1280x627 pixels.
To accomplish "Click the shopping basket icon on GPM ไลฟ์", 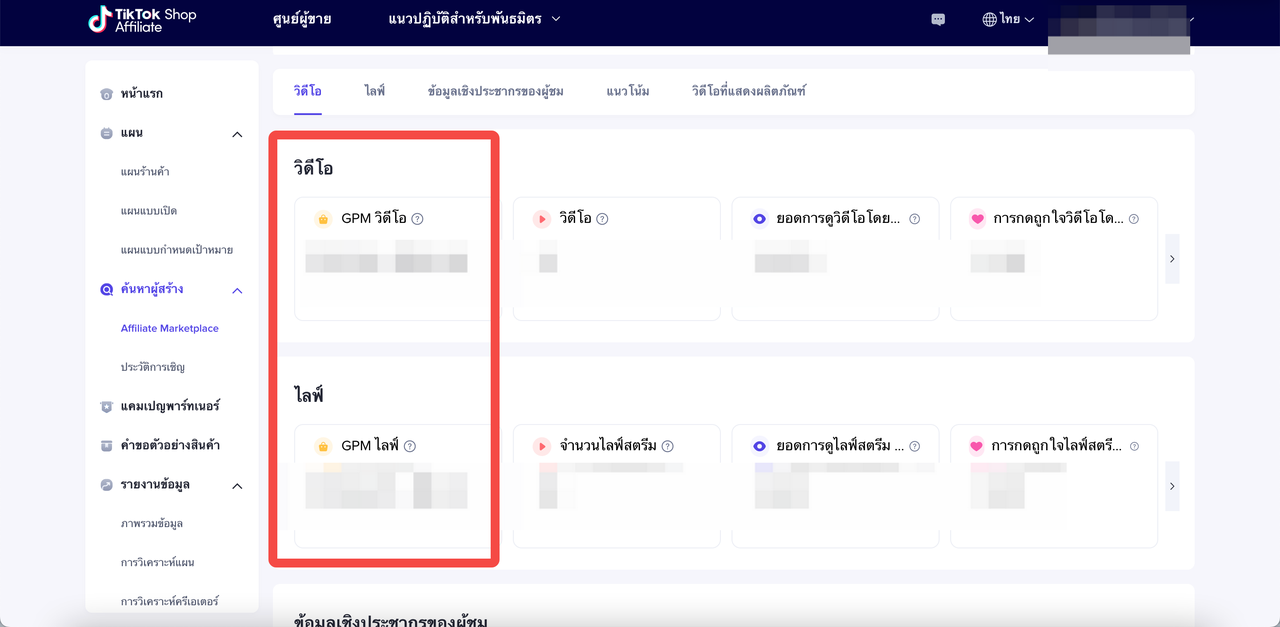I will coord(323,446).
